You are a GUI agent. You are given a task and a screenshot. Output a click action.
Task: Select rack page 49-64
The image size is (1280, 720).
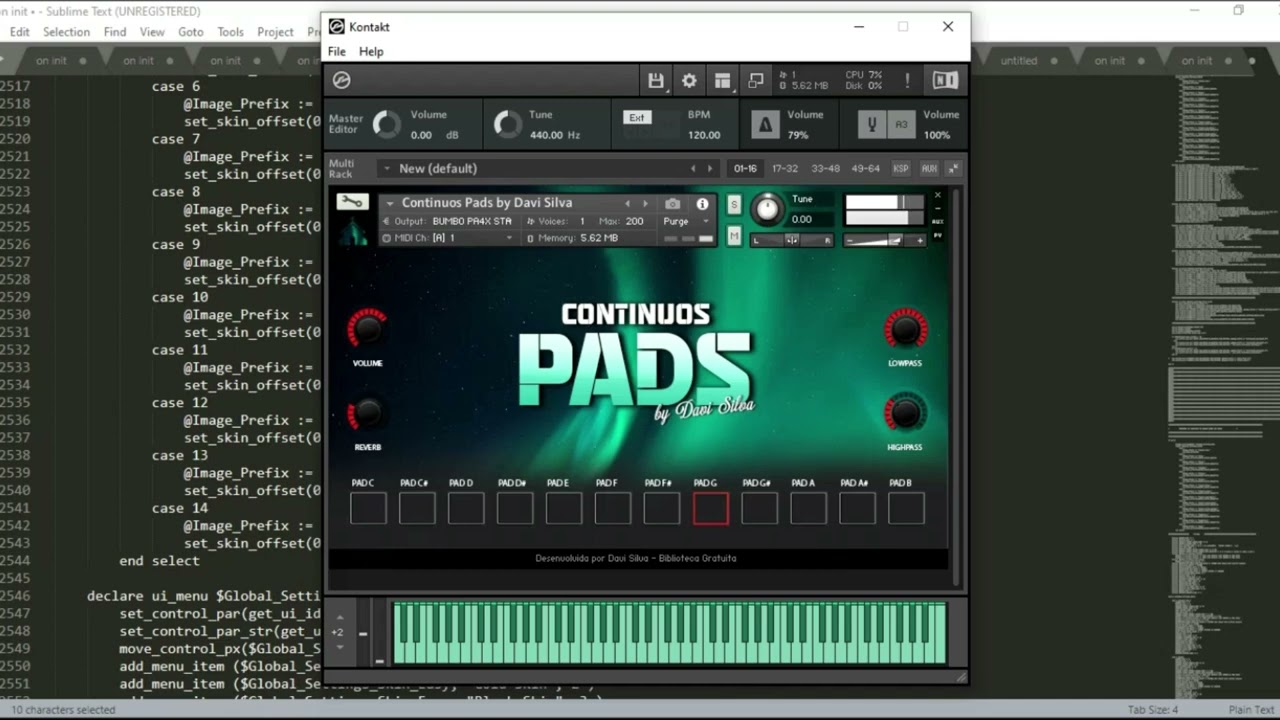coord(865,169)
